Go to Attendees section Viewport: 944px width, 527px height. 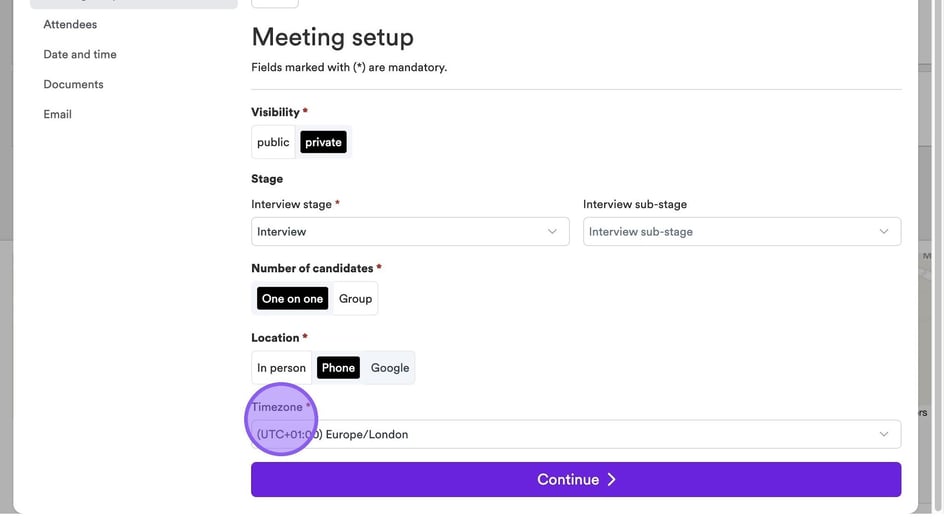(70, 24)
